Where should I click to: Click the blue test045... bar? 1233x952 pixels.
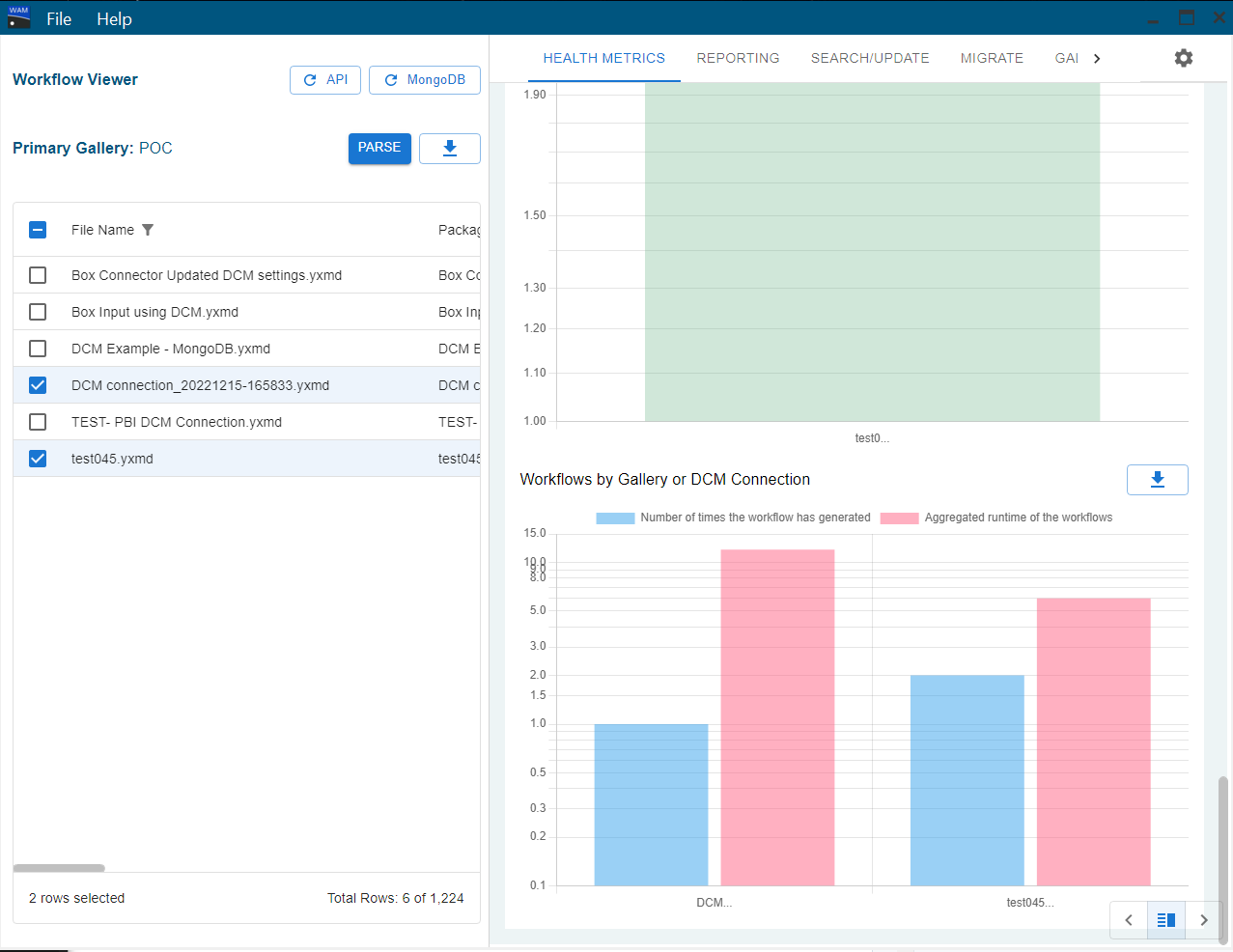[x=967, y=781]
